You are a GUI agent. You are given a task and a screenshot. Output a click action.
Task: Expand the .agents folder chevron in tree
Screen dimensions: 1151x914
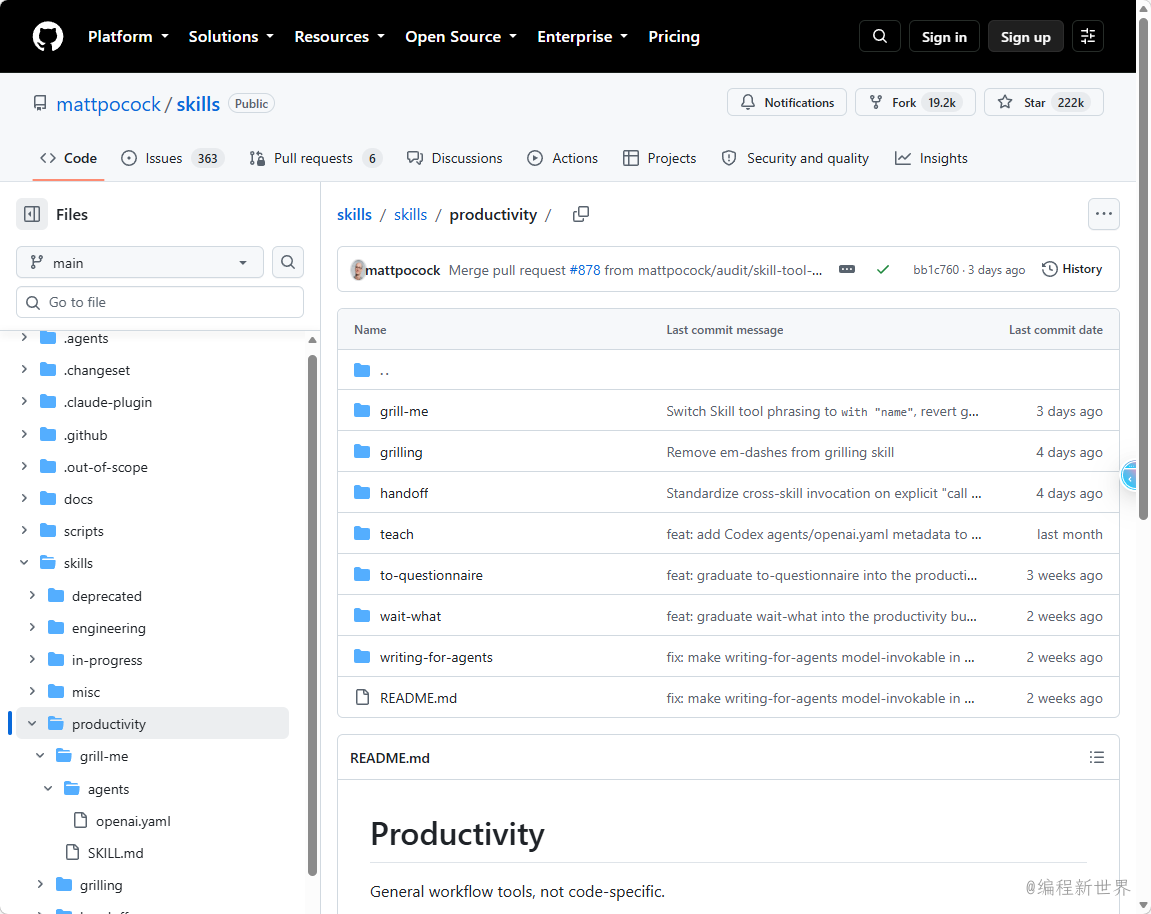click(24, 337)
